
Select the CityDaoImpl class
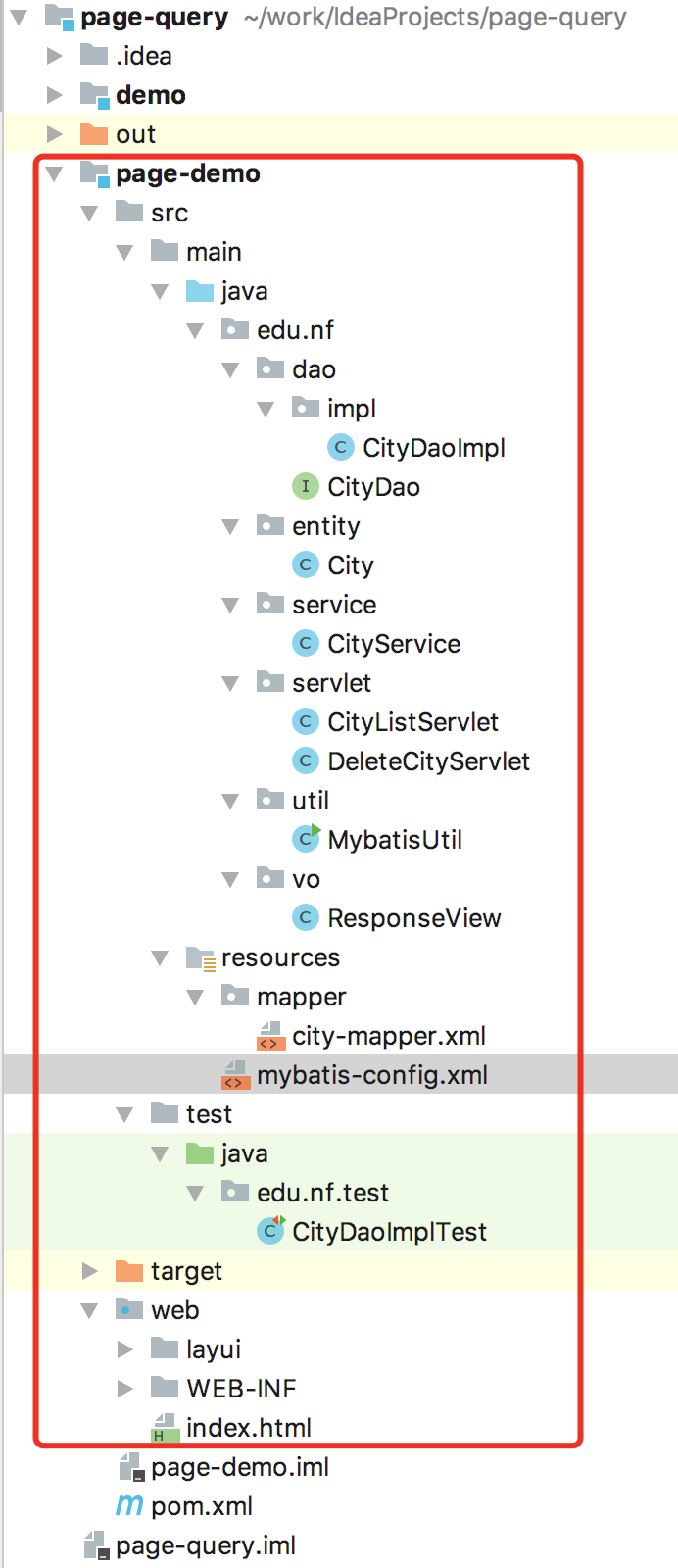[x=434, y=448]
